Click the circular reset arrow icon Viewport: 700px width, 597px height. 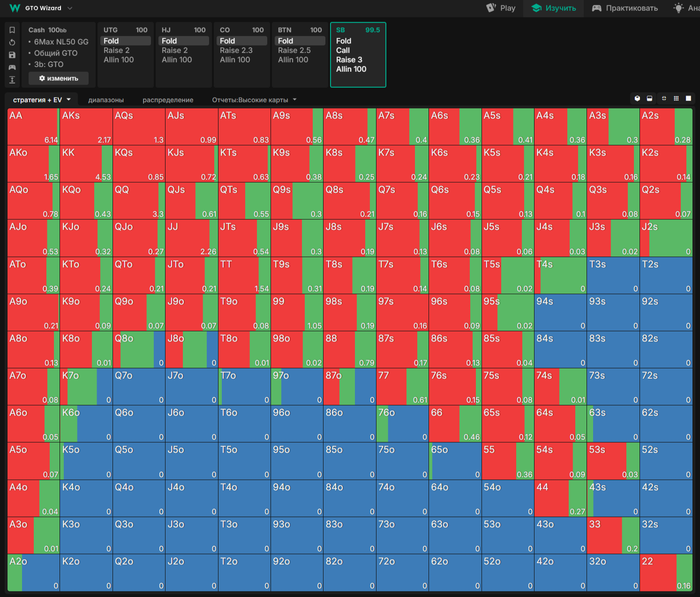click(x=12, y=42)
